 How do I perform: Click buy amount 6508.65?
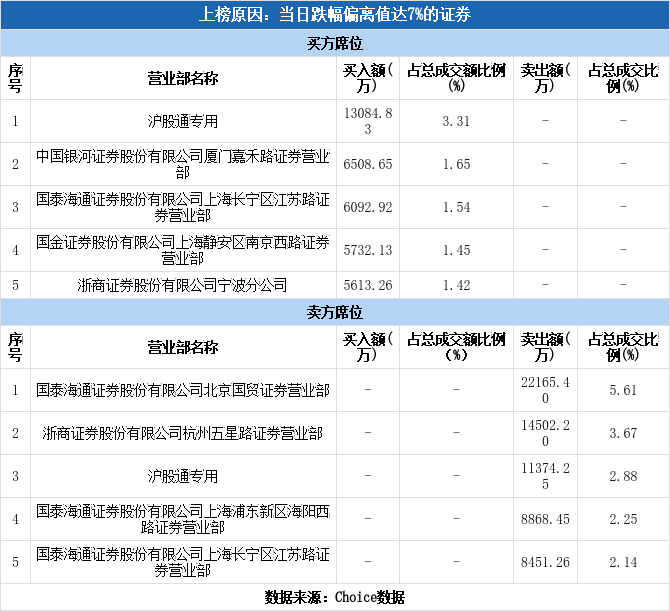coord(368,164)
